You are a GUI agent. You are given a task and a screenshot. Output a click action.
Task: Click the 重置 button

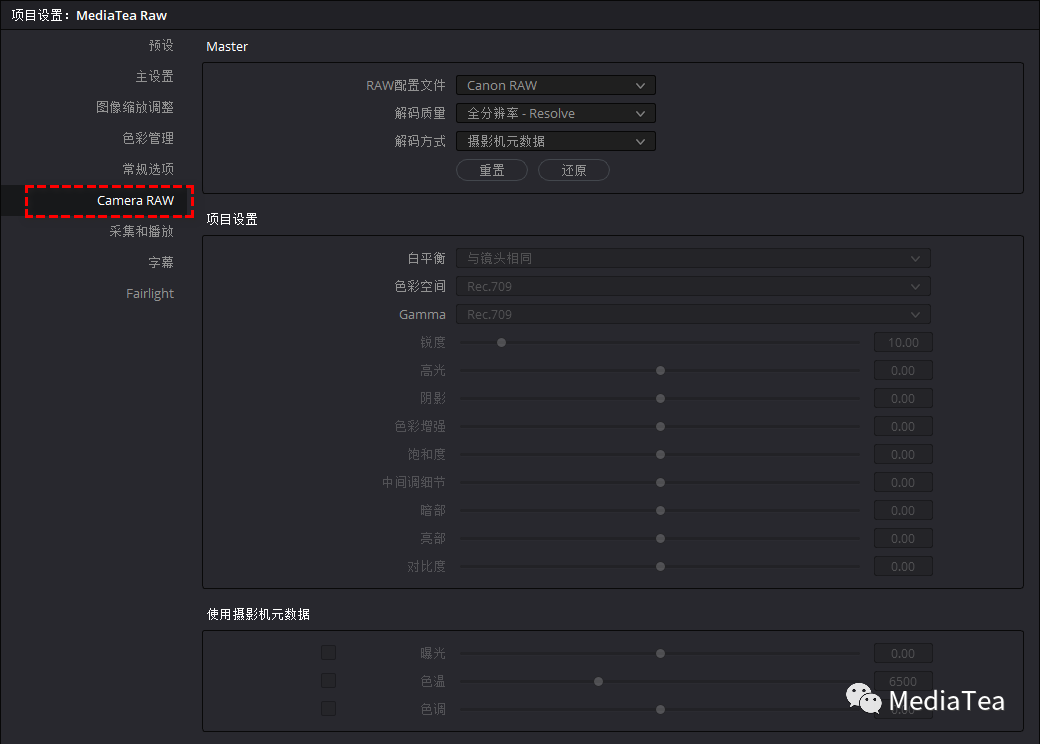pos(492,170)
